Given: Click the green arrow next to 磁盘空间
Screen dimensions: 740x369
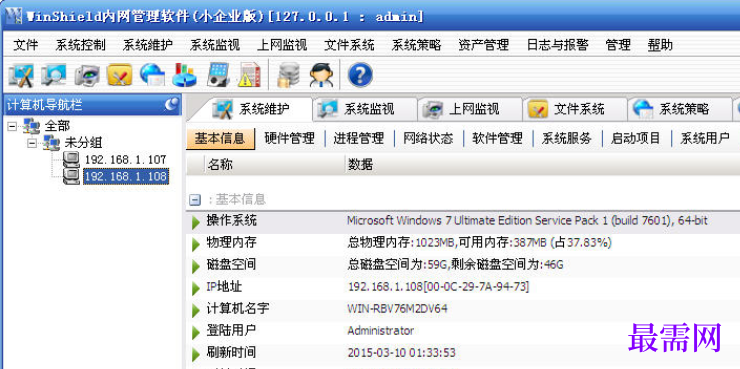Looking at the screenshot, I should (196, 266).
